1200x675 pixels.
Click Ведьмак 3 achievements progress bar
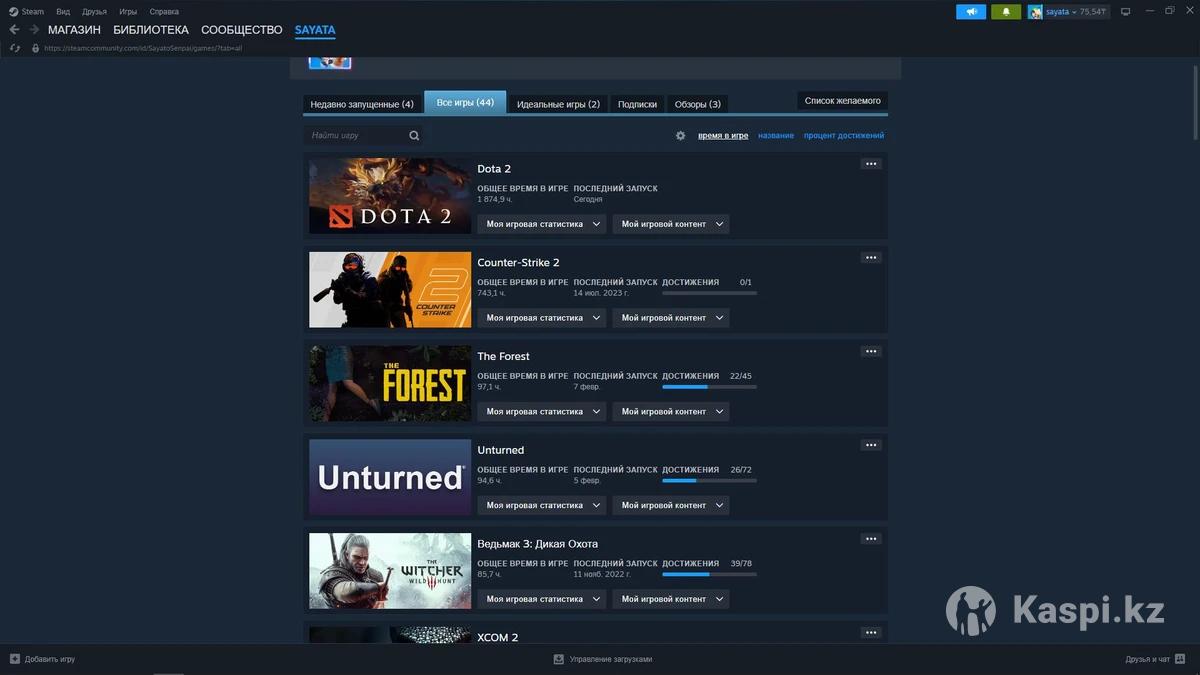pyautogui.click(x=709, y=575)
